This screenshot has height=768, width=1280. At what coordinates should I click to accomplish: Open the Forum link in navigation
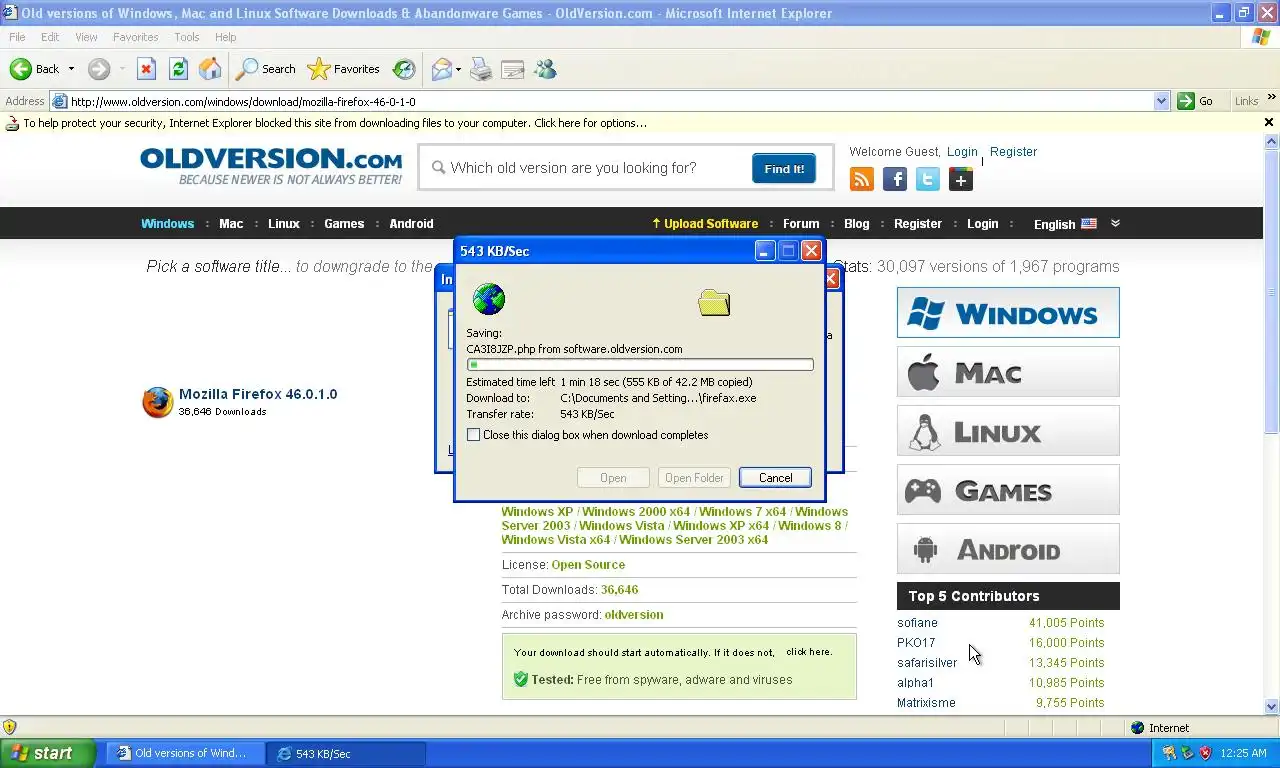point(801,224)
